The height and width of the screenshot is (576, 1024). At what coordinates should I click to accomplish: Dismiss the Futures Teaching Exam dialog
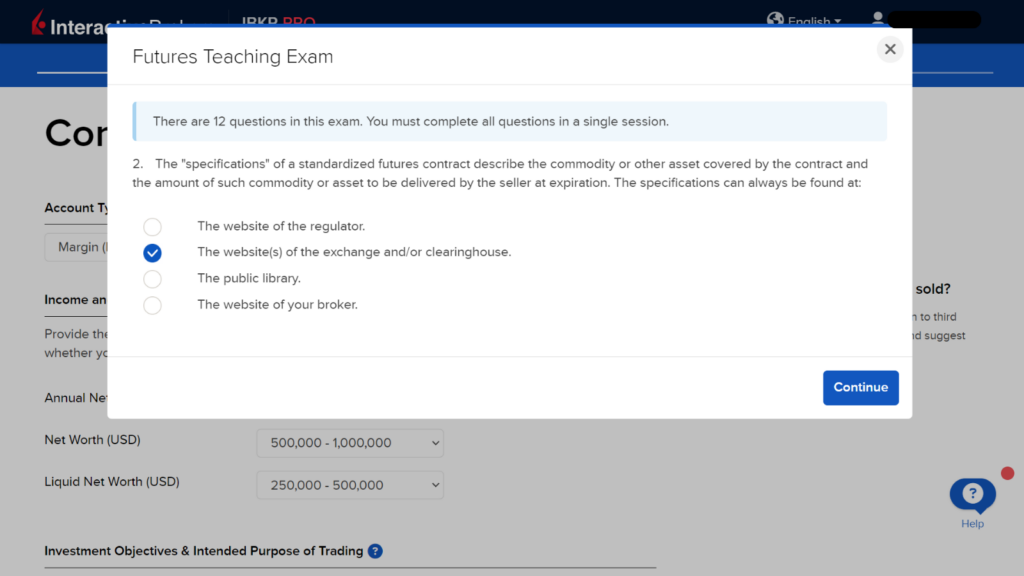889,48
